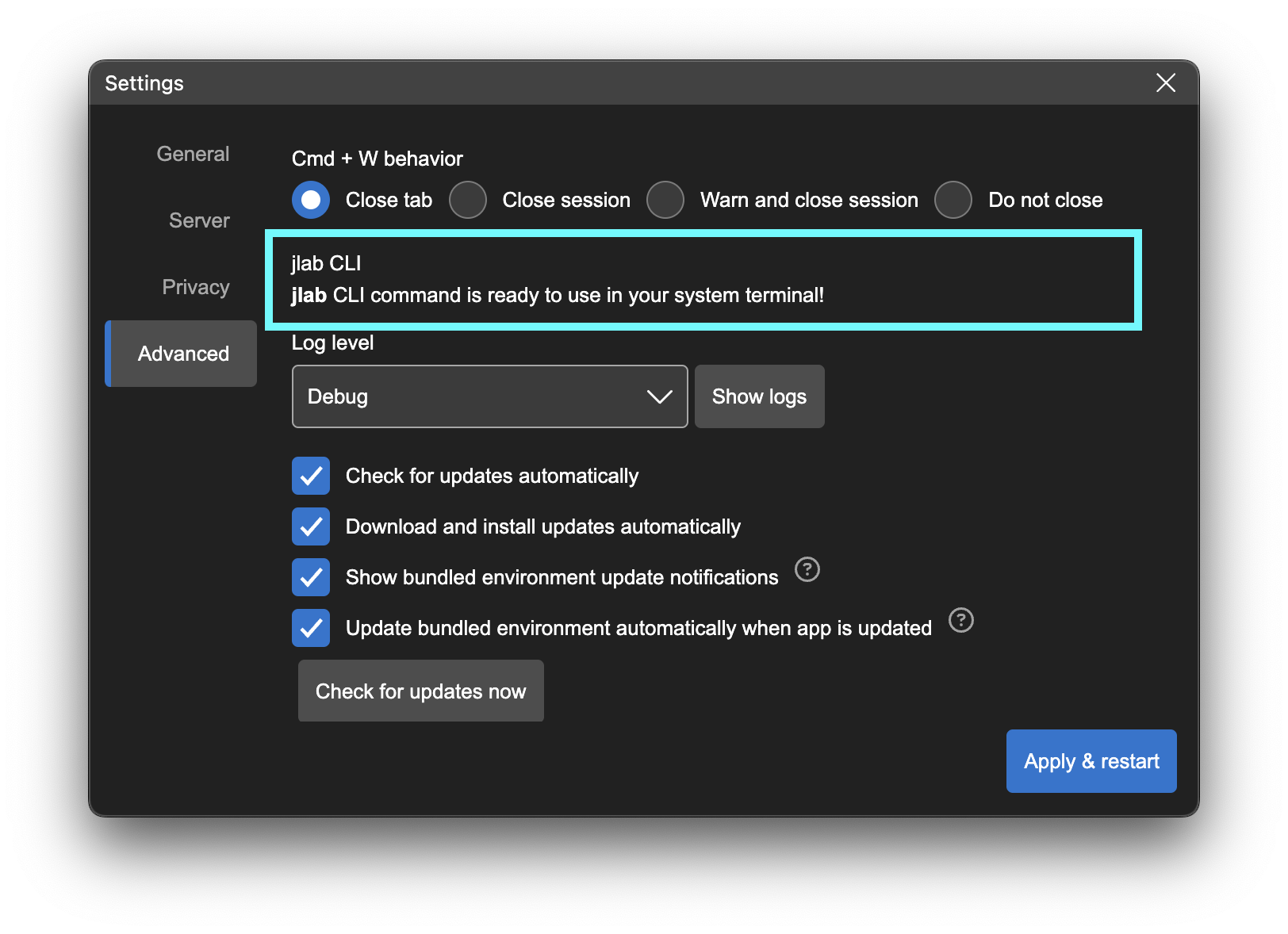This screenshot has height=934, width=1288.
Task: Click the Cmd + W behavior label
Action: [x=378, y=159]
